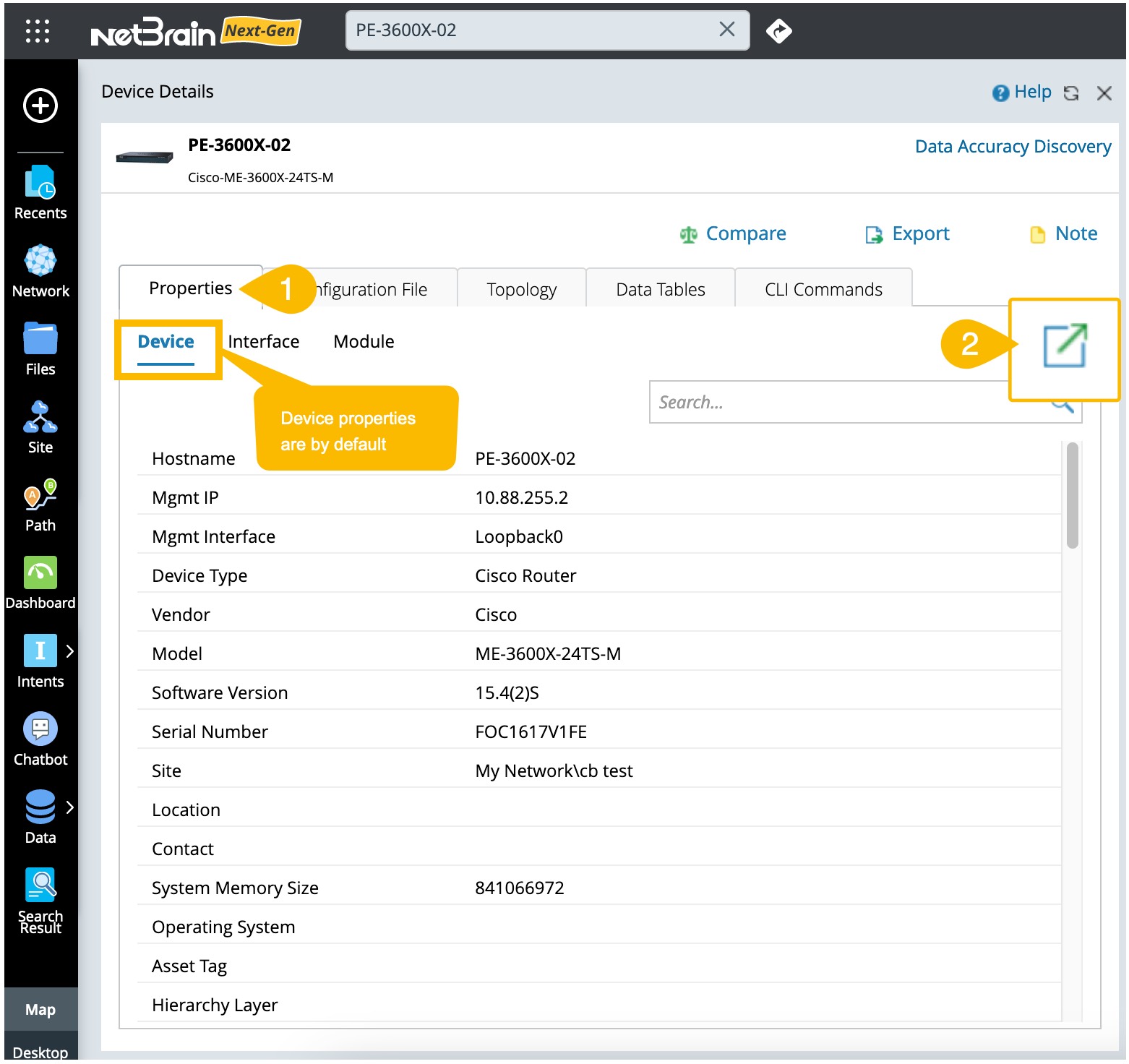
Task: Click the pop-out open in new window icon
Action: [x=1065, y=346]
